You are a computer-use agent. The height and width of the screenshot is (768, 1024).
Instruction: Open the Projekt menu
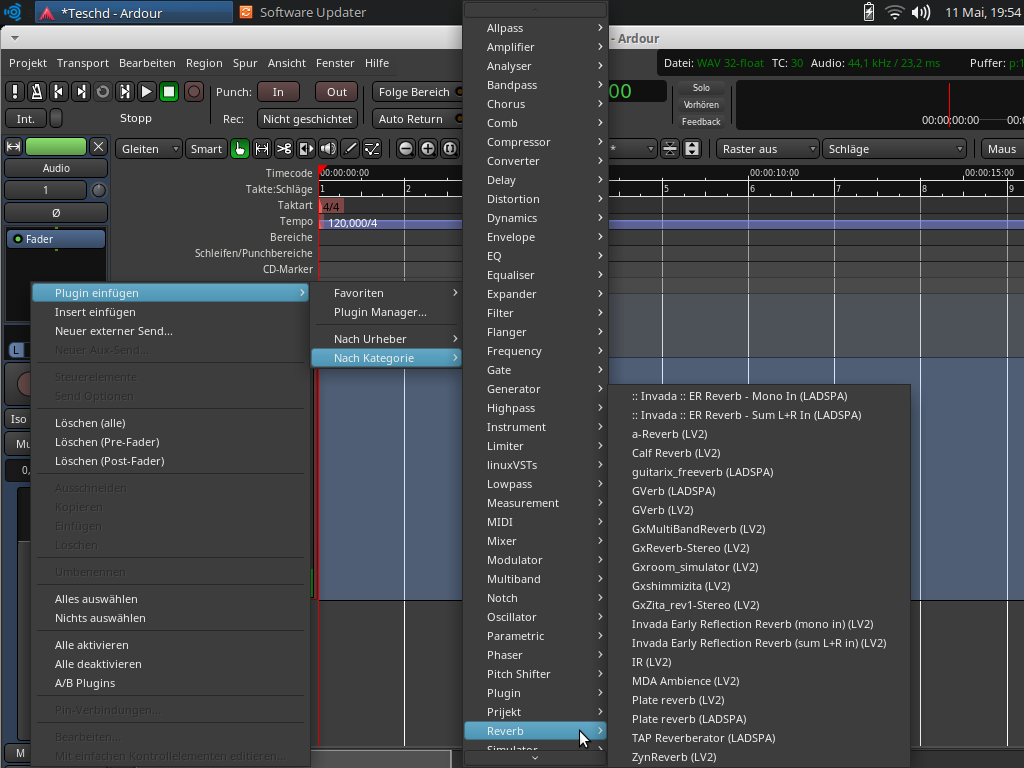click(28, 63)
